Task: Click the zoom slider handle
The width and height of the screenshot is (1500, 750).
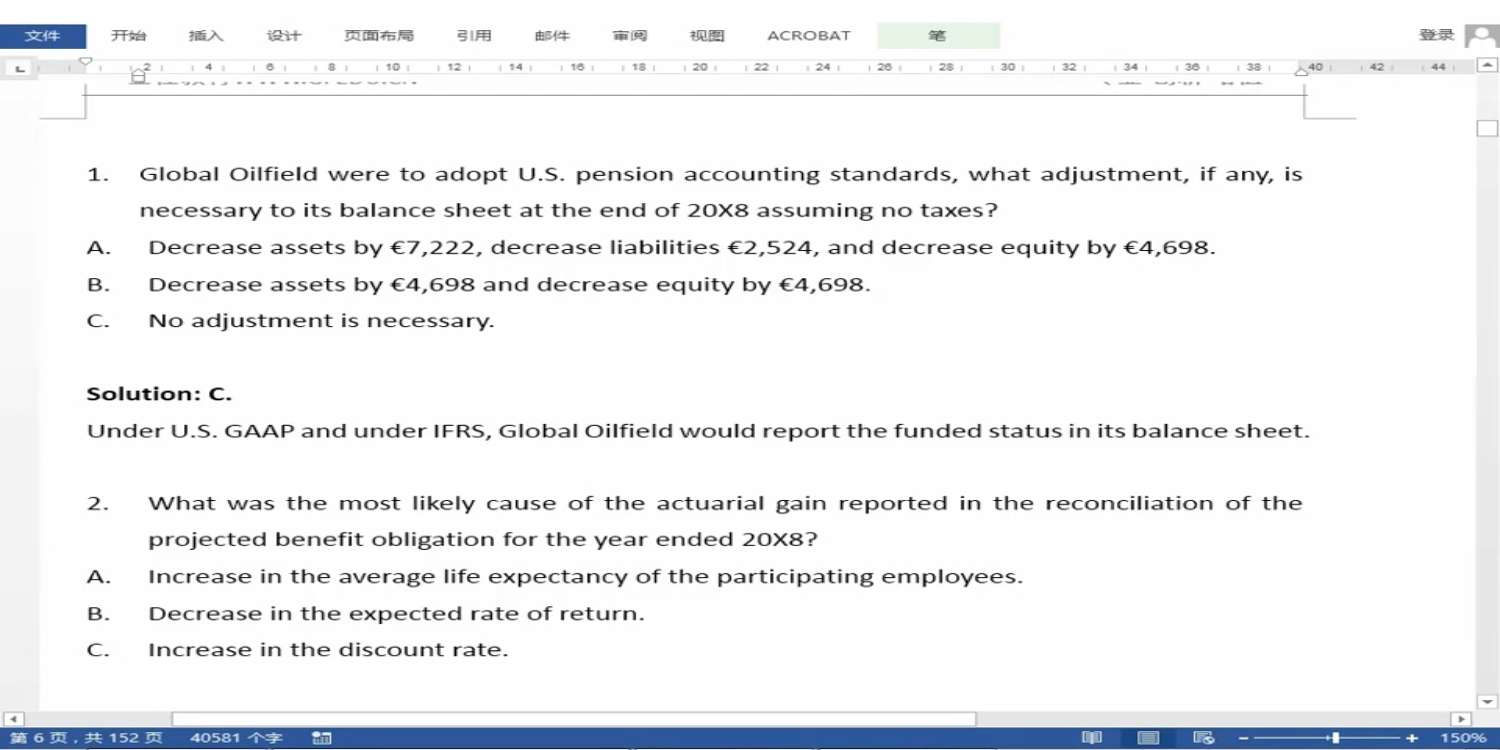Action: click(x=1335, y=738)
